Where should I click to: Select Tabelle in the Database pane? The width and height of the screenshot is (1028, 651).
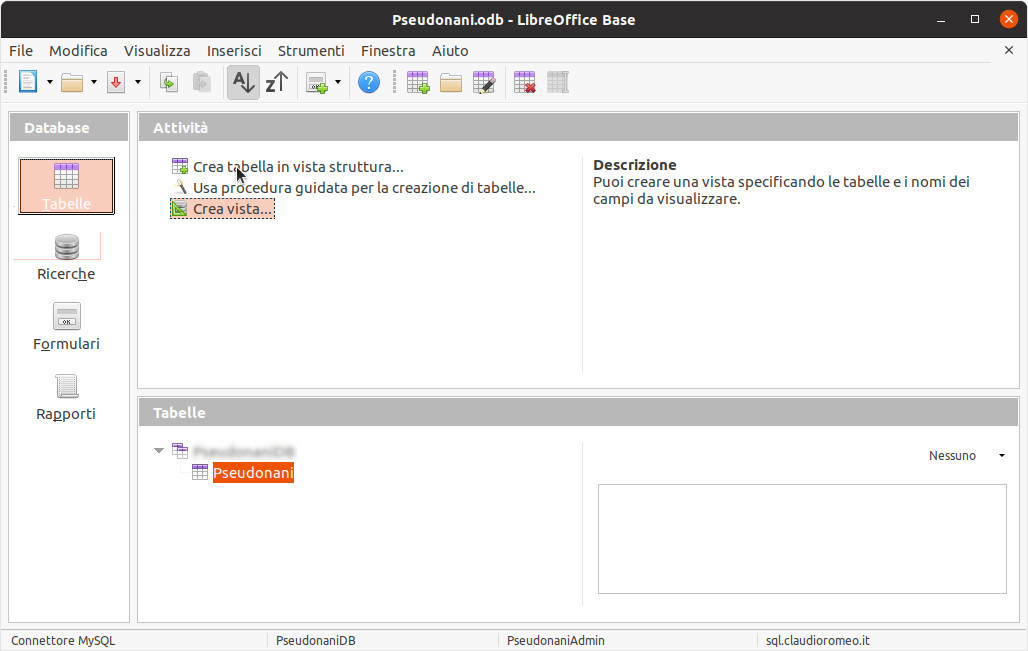pos(66,186)
